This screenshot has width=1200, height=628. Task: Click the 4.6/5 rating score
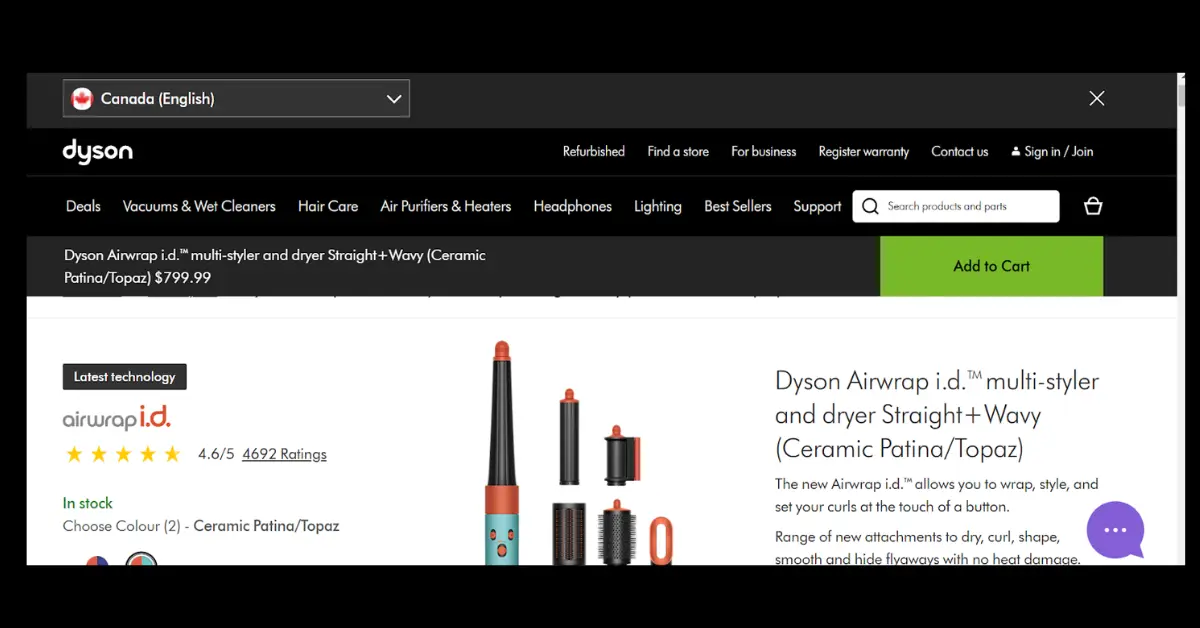216,454
